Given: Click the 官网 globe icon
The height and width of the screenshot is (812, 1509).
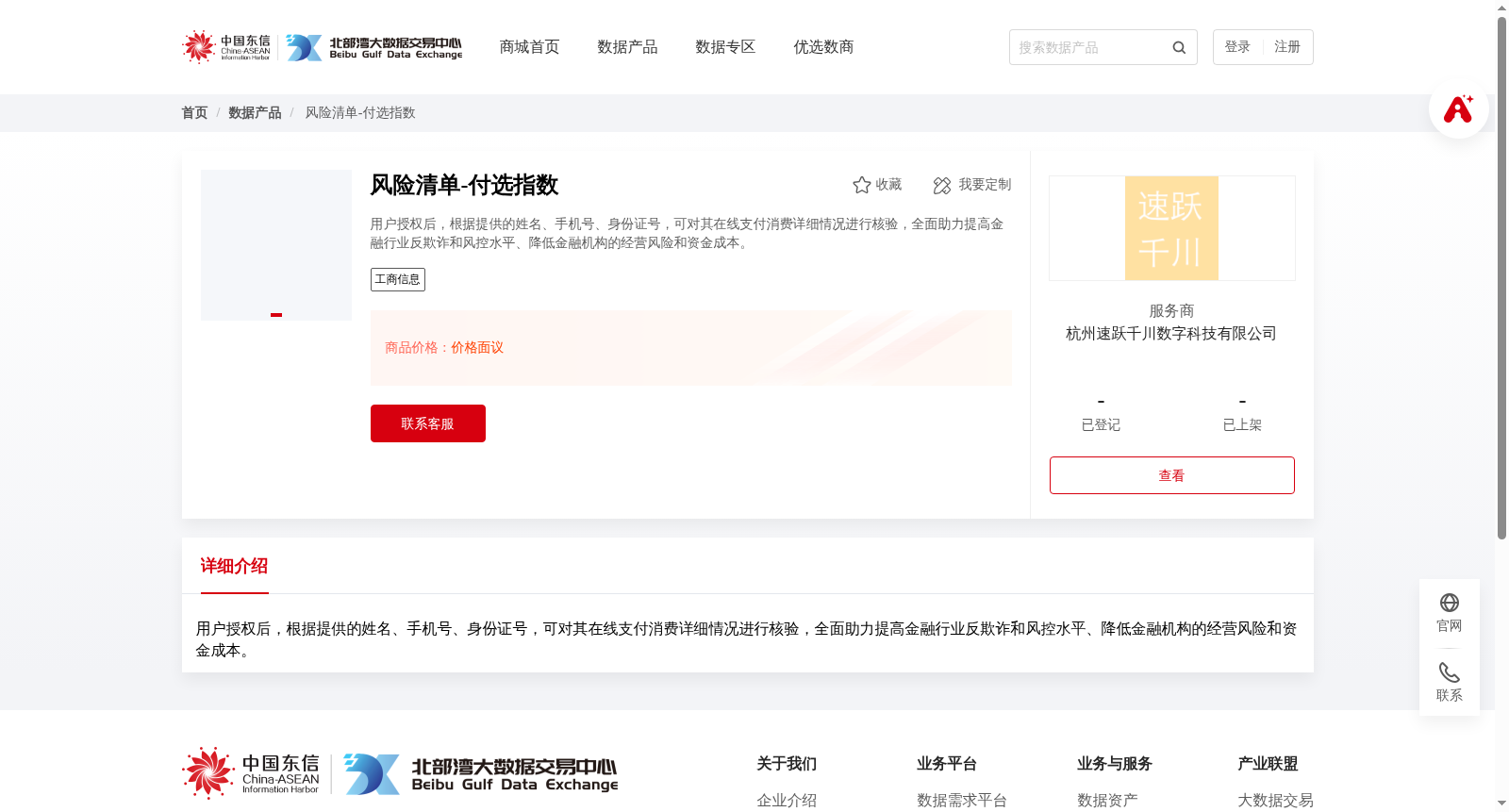Looking at the screenshot, I should click(x=1450, y=603).
